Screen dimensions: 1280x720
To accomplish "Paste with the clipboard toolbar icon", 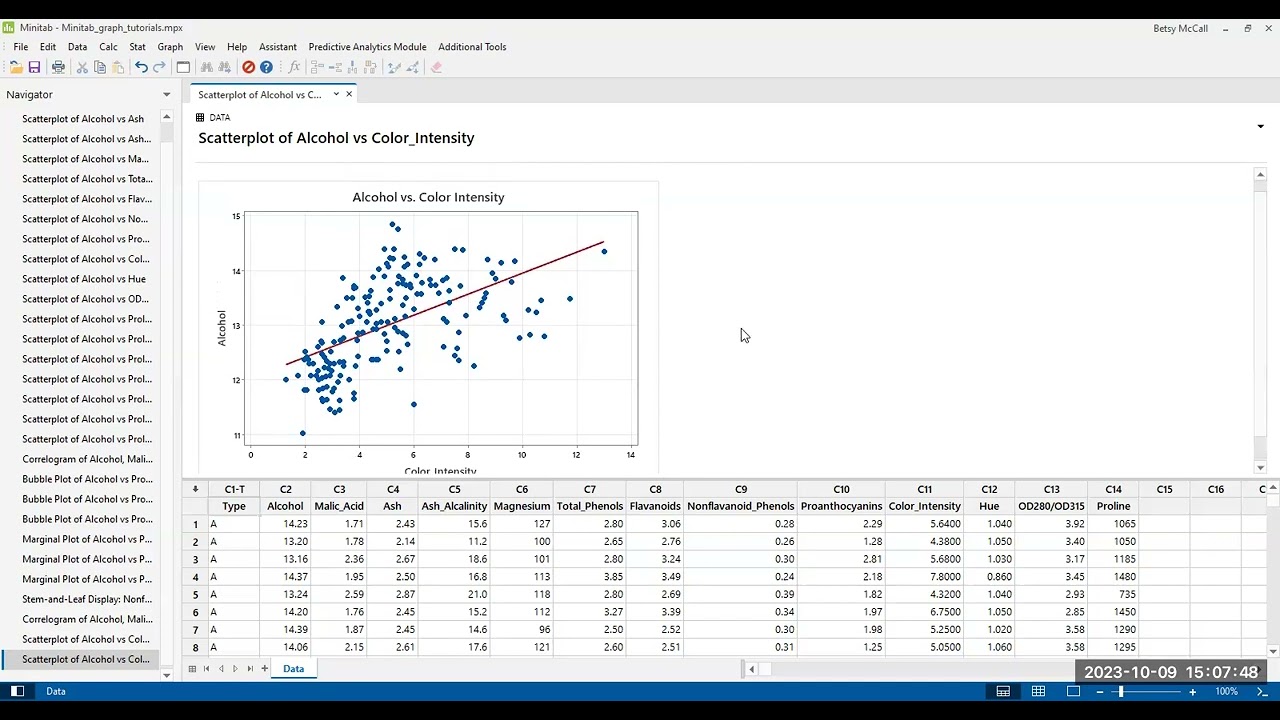I will point(117,67).
